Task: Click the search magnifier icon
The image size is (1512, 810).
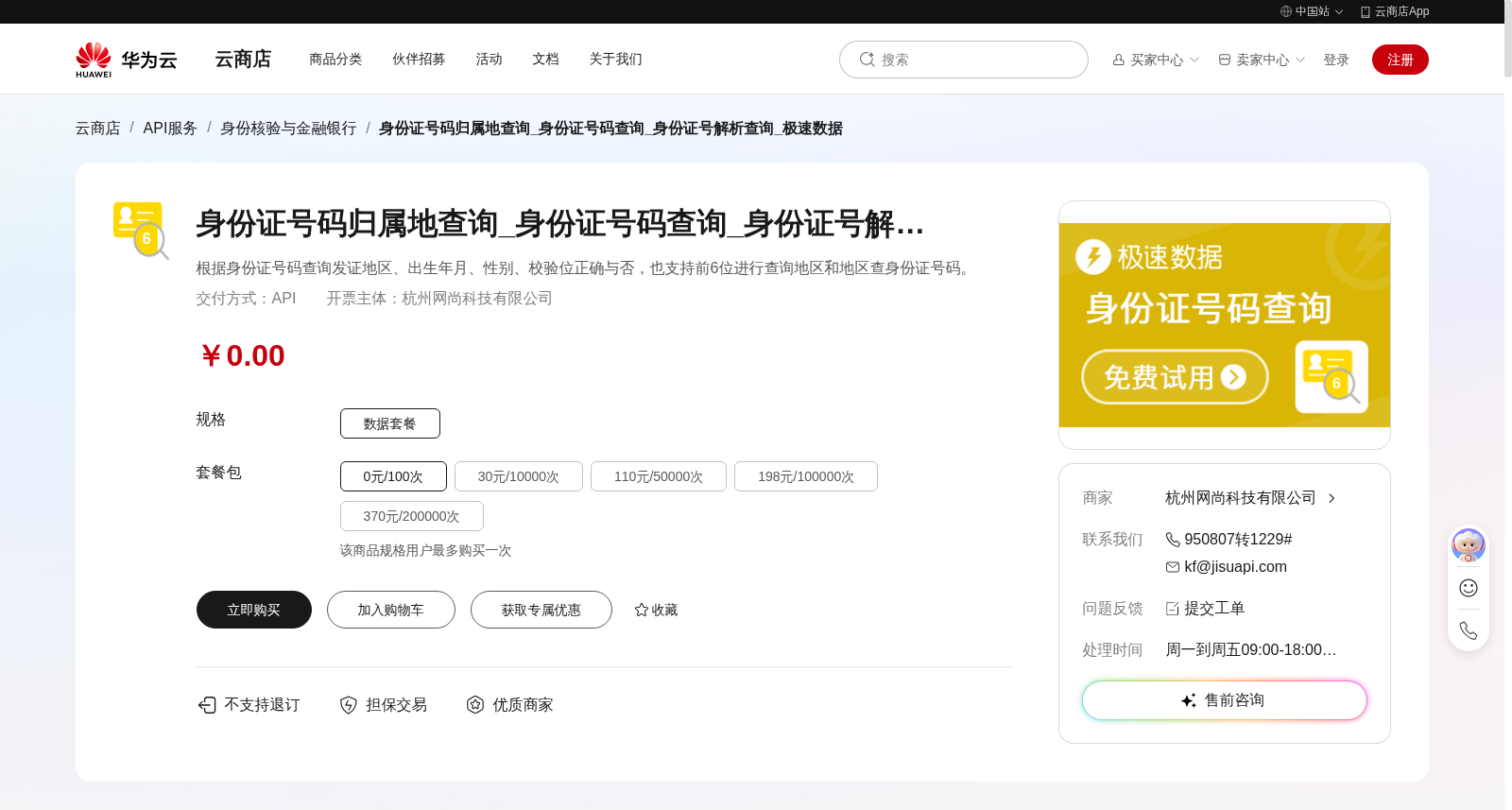Action: coord(867,60)
